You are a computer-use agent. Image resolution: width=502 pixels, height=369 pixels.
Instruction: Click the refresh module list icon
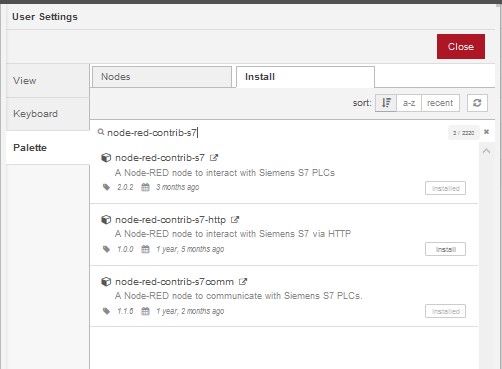click(477, 103)
